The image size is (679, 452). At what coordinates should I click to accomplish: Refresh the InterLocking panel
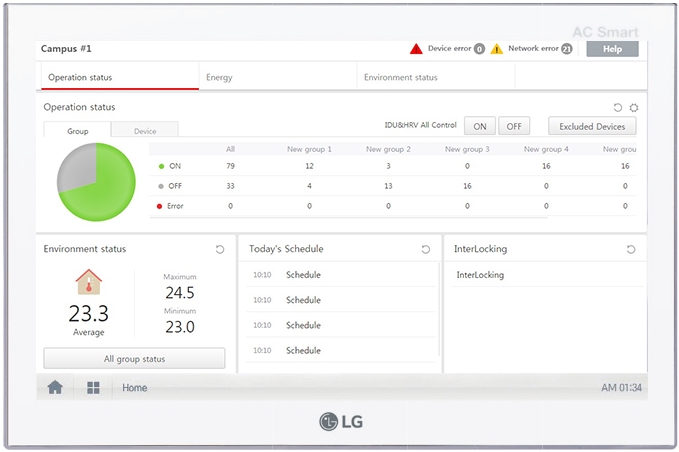[x=631, y=249]
